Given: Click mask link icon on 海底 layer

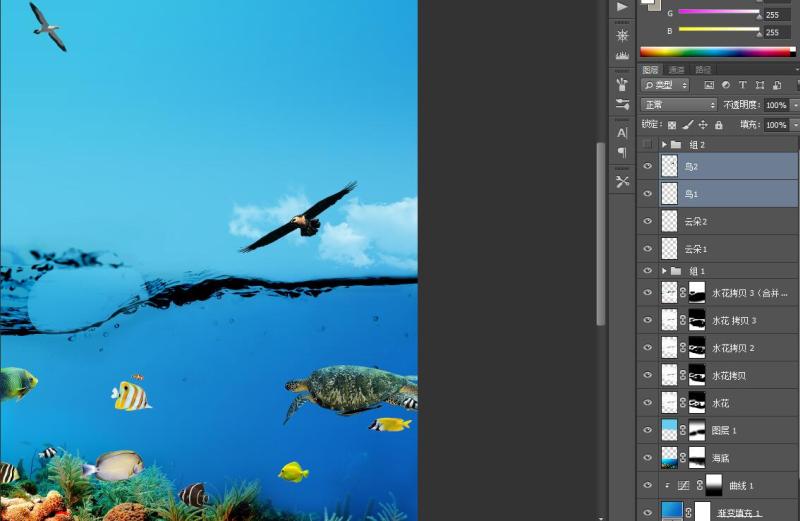Looking at the screenshot, I should [x=683, y=458].
